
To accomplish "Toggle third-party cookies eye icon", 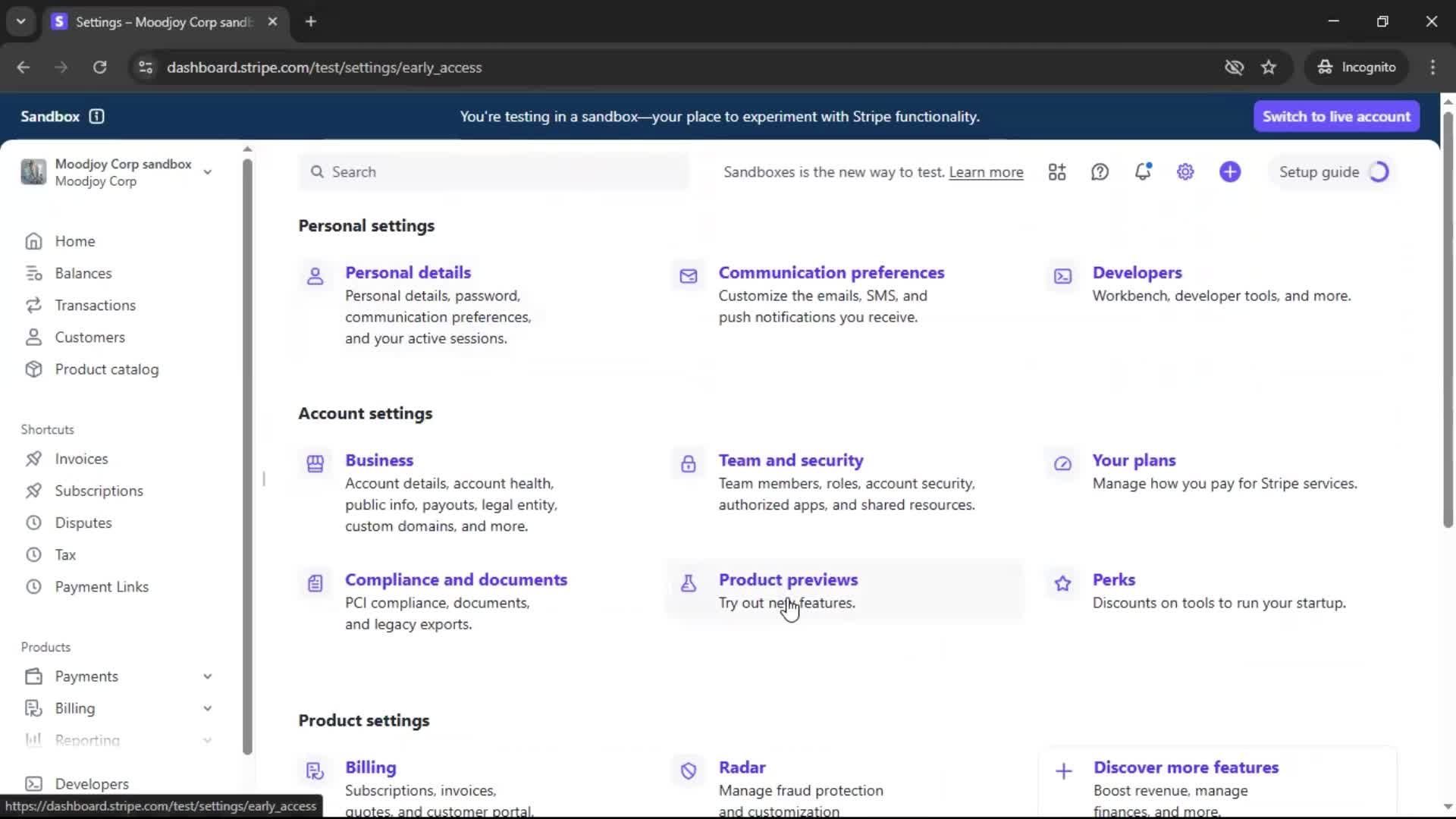I will [x=1234, y=67].
